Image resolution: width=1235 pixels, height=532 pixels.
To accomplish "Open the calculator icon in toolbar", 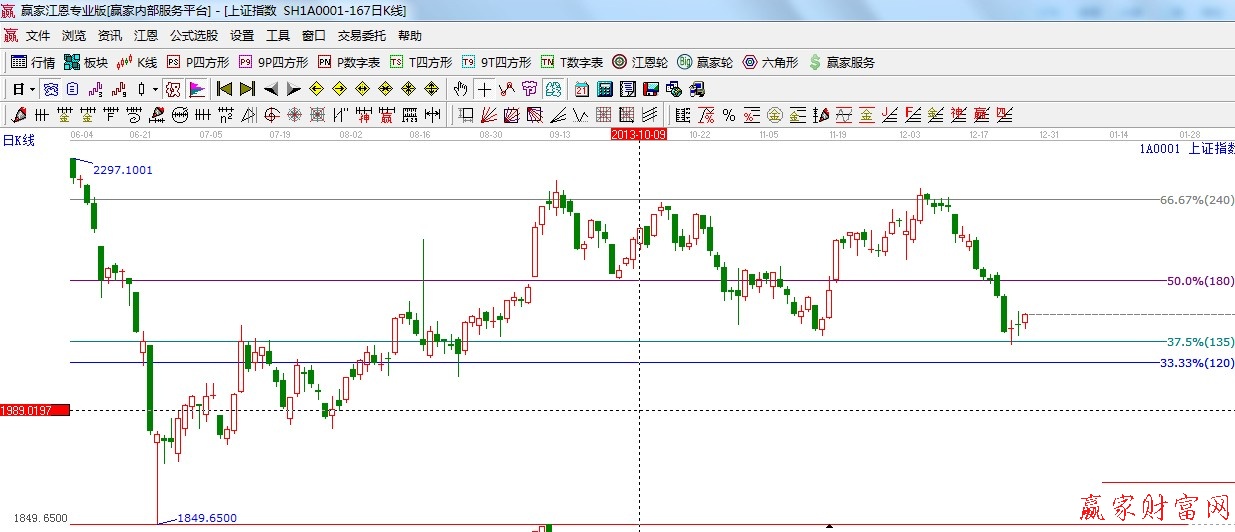I will (604, 89).
